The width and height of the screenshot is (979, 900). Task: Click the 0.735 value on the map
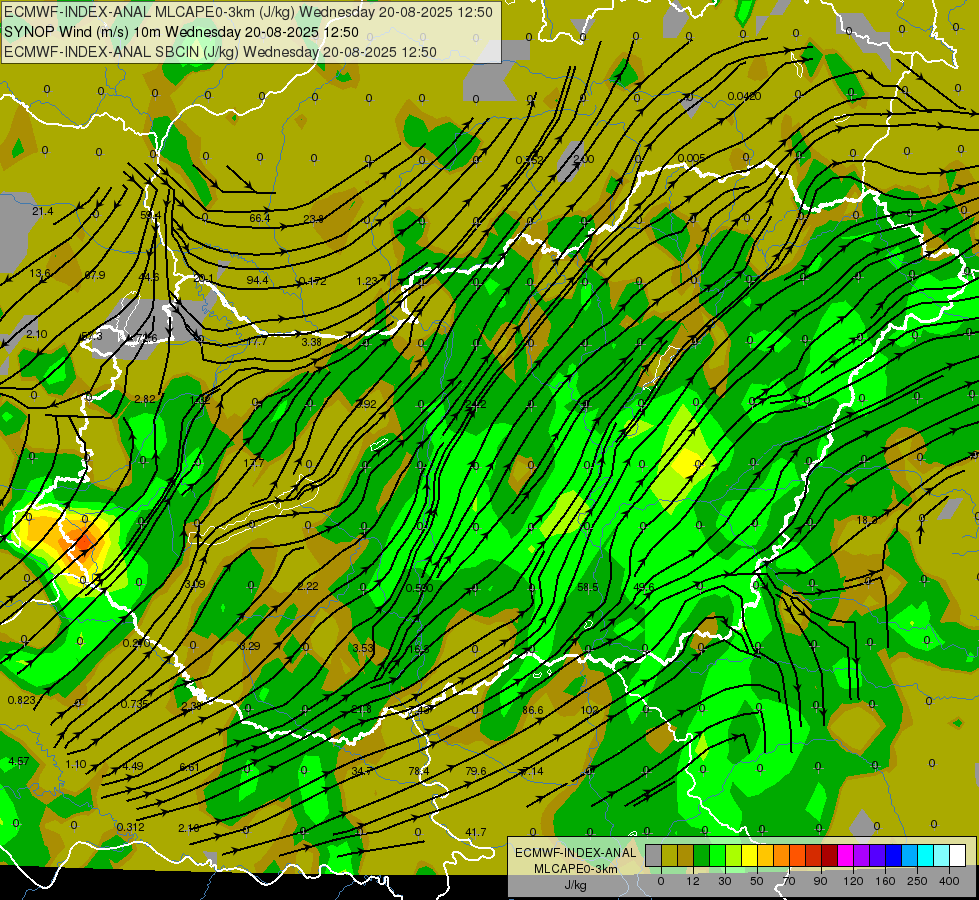click(x=134, y=704)
